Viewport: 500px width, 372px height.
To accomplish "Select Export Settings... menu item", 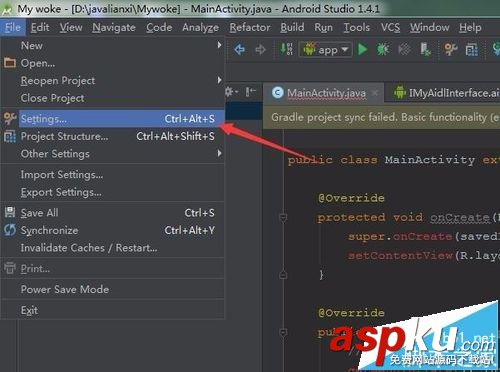I will click(113, 192).
